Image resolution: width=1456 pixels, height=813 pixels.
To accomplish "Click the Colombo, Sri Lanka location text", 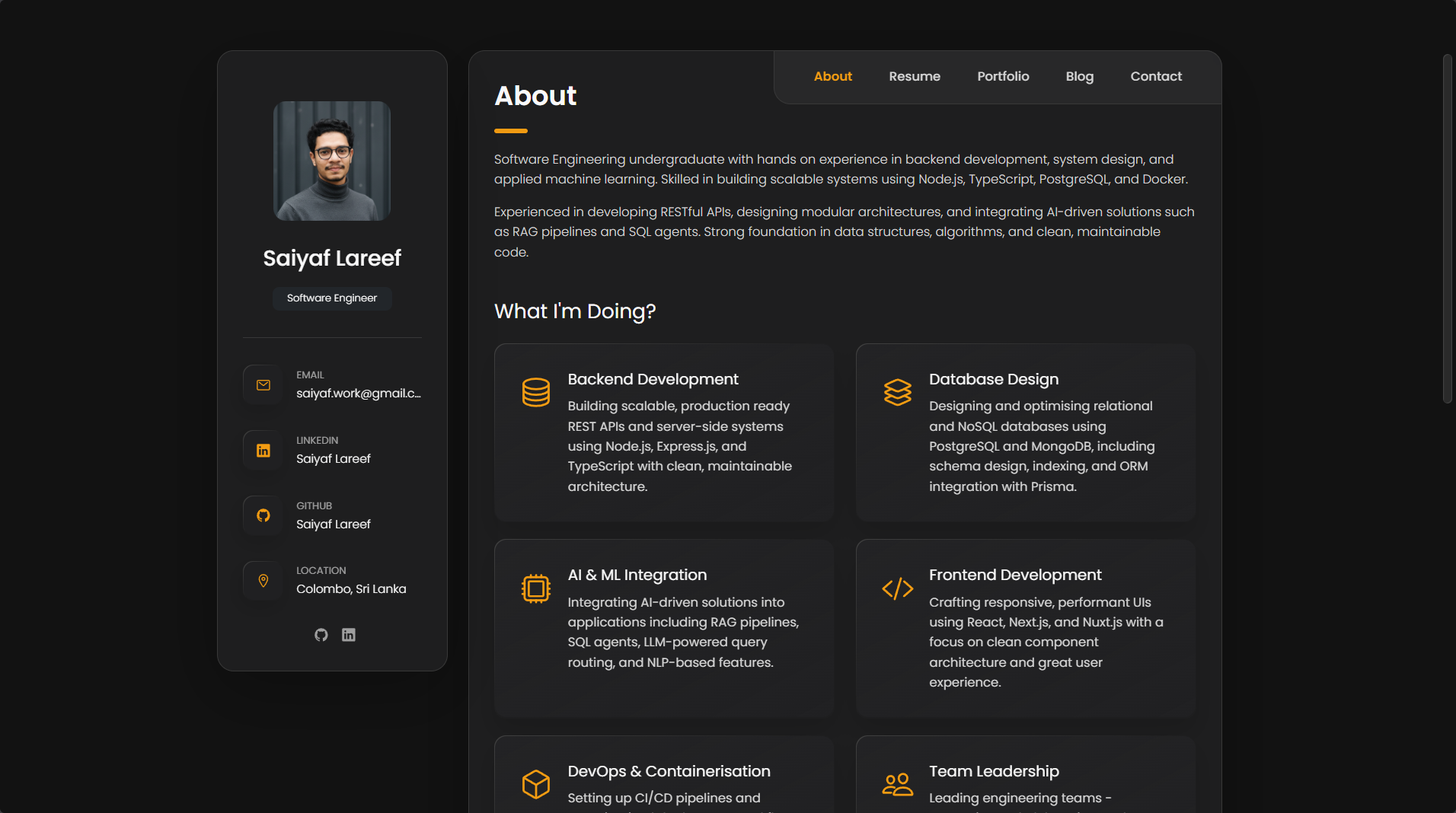I will (351, 589).
